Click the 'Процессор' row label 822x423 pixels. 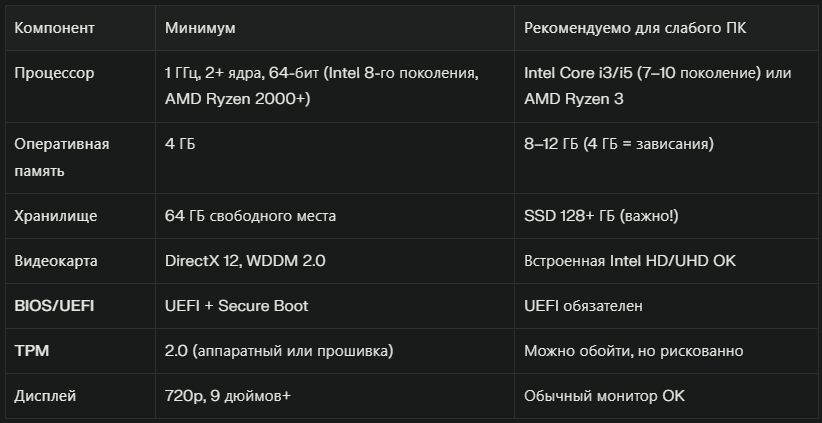pos(54,73)
